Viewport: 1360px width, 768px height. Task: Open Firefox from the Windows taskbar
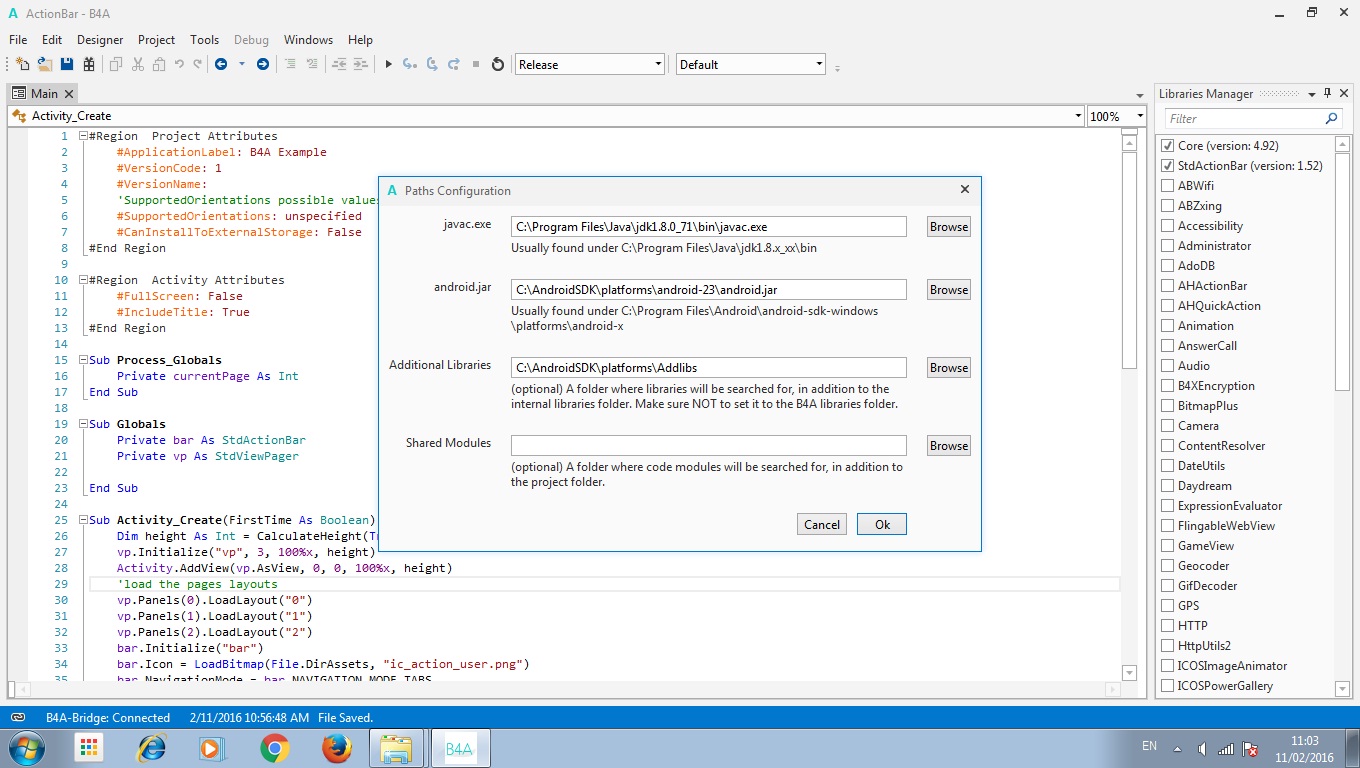[337, 748]
